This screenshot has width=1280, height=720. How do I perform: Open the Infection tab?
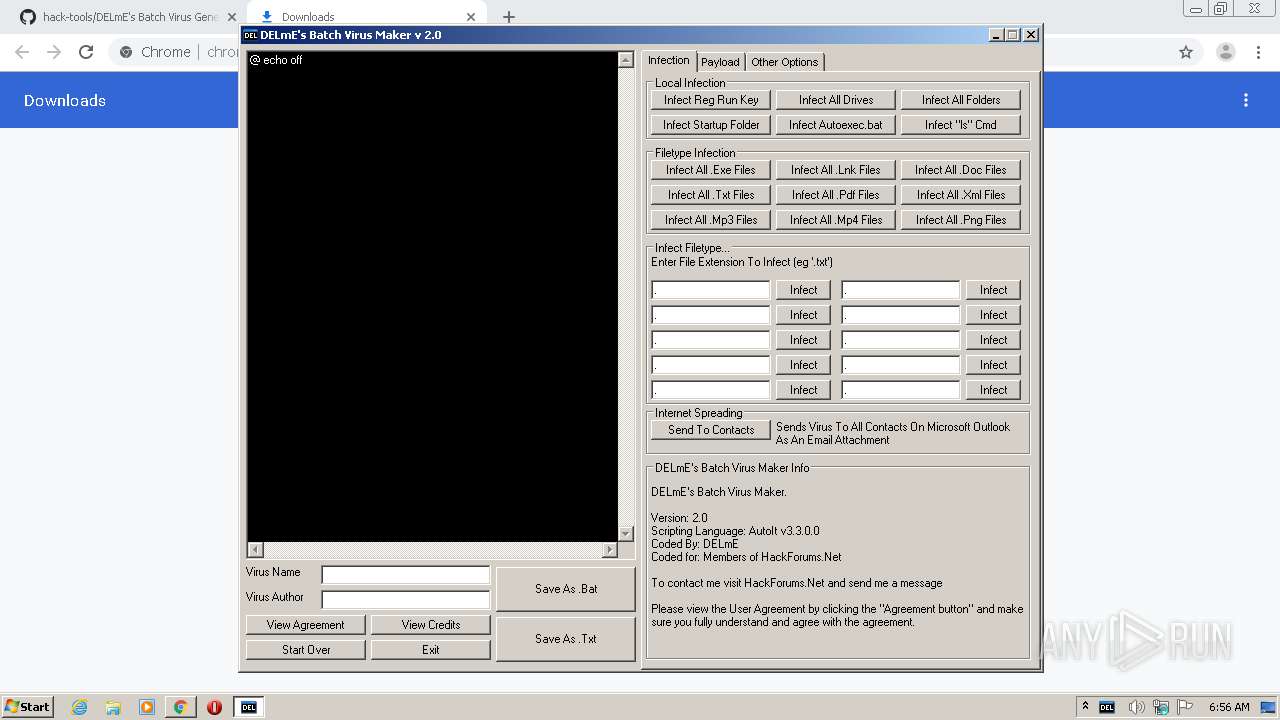point(669,60)
